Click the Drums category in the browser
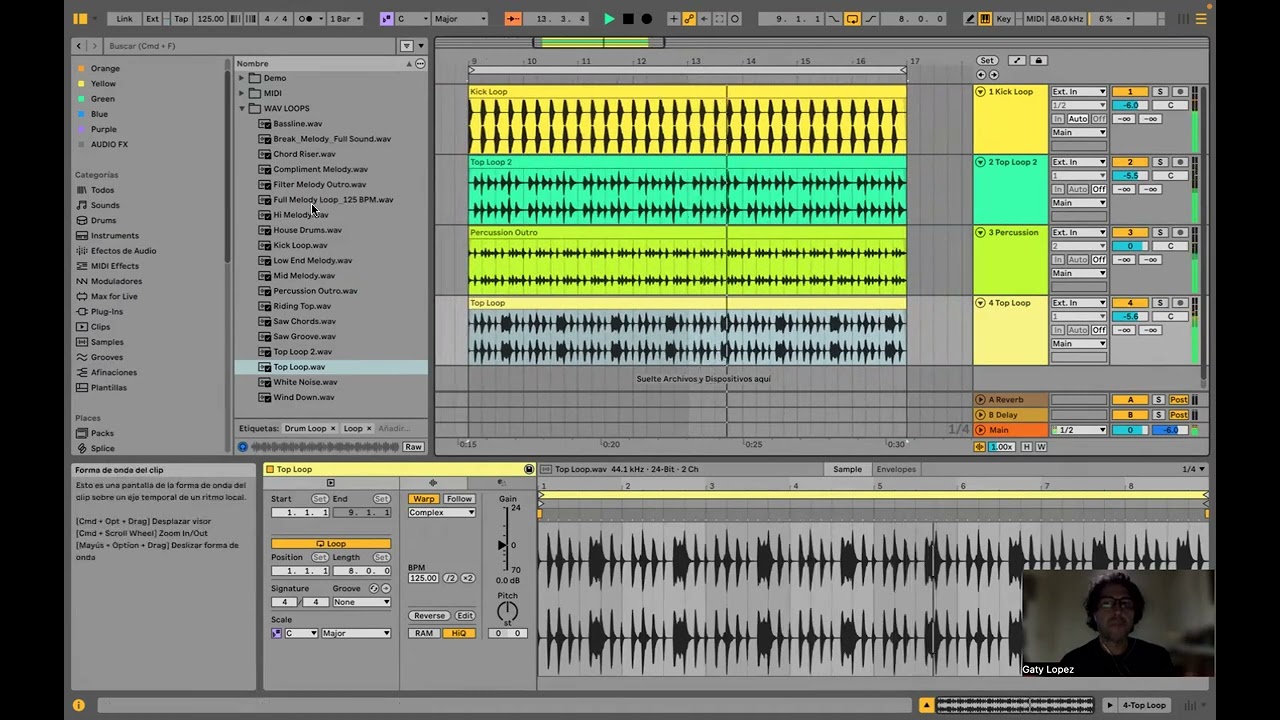 click(103, 220)
